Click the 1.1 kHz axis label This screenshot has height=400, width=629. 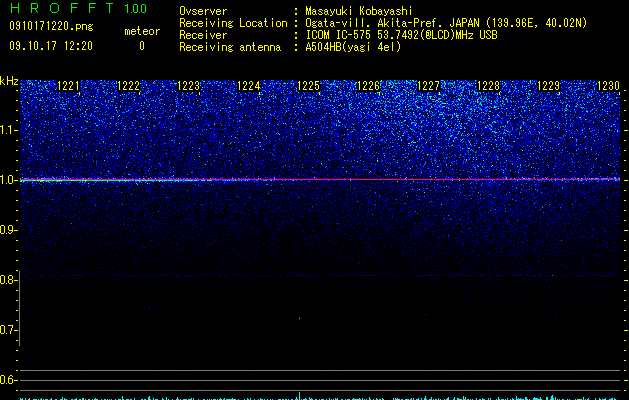(x=9, y=130)
